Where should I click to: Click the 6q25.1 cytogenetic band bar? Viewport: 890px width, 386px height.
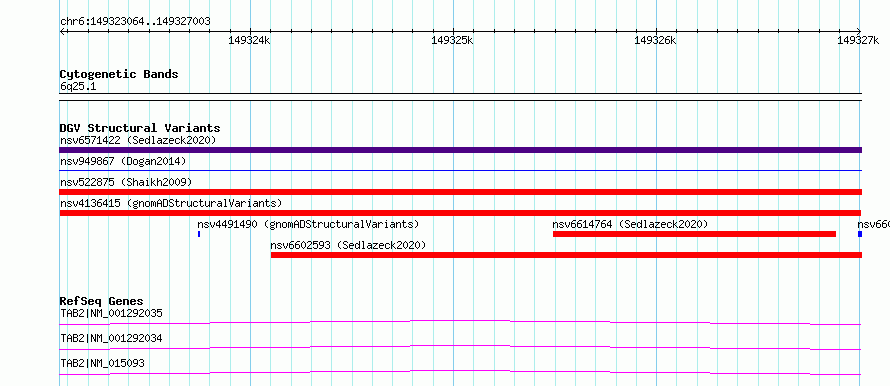pos(460,97)
